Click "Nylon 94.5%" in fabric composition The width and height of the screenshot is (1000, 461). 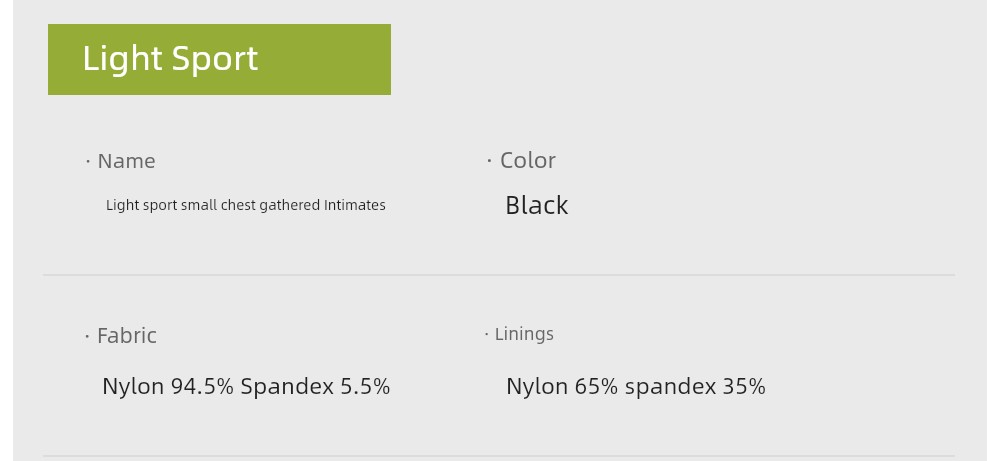(168, 386)
